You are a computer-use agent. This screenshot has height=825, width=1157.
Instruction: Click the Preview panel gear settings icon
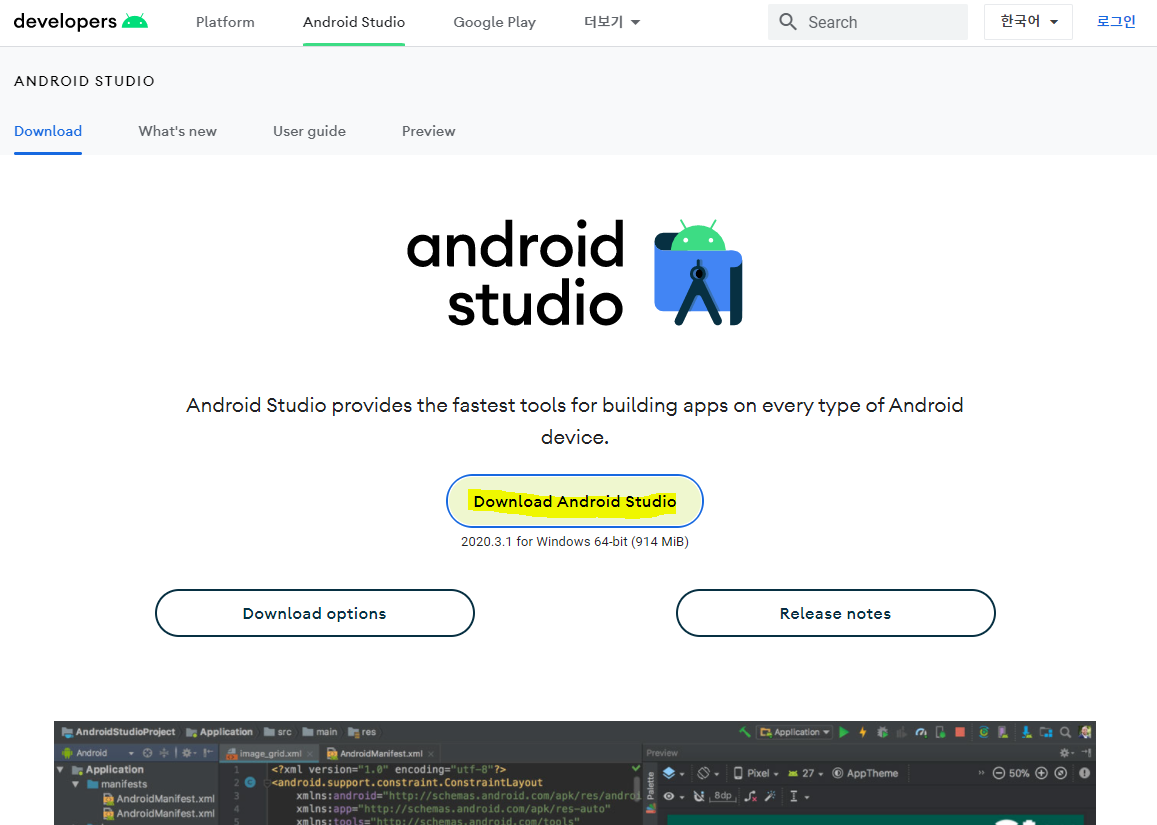pos(1065,753)
